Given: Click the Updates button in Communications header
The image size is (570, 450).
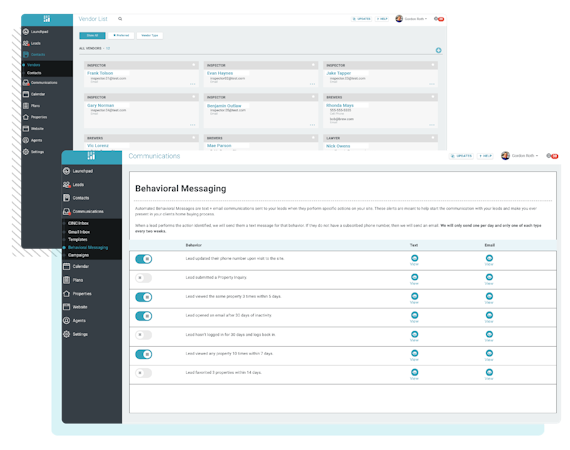Looking at the screenshot, I should pos(461,156).
